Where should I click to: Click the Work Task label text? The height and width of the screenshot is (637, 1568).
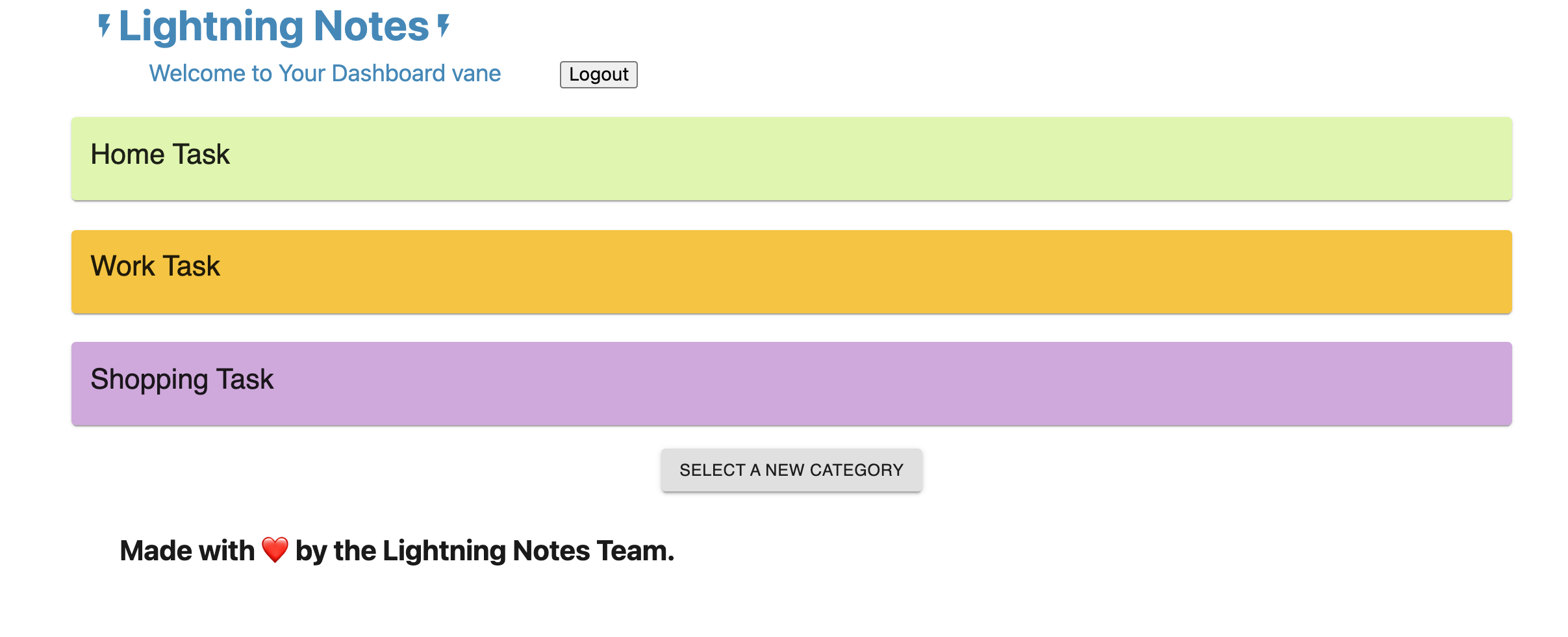[x=155, y=265]
